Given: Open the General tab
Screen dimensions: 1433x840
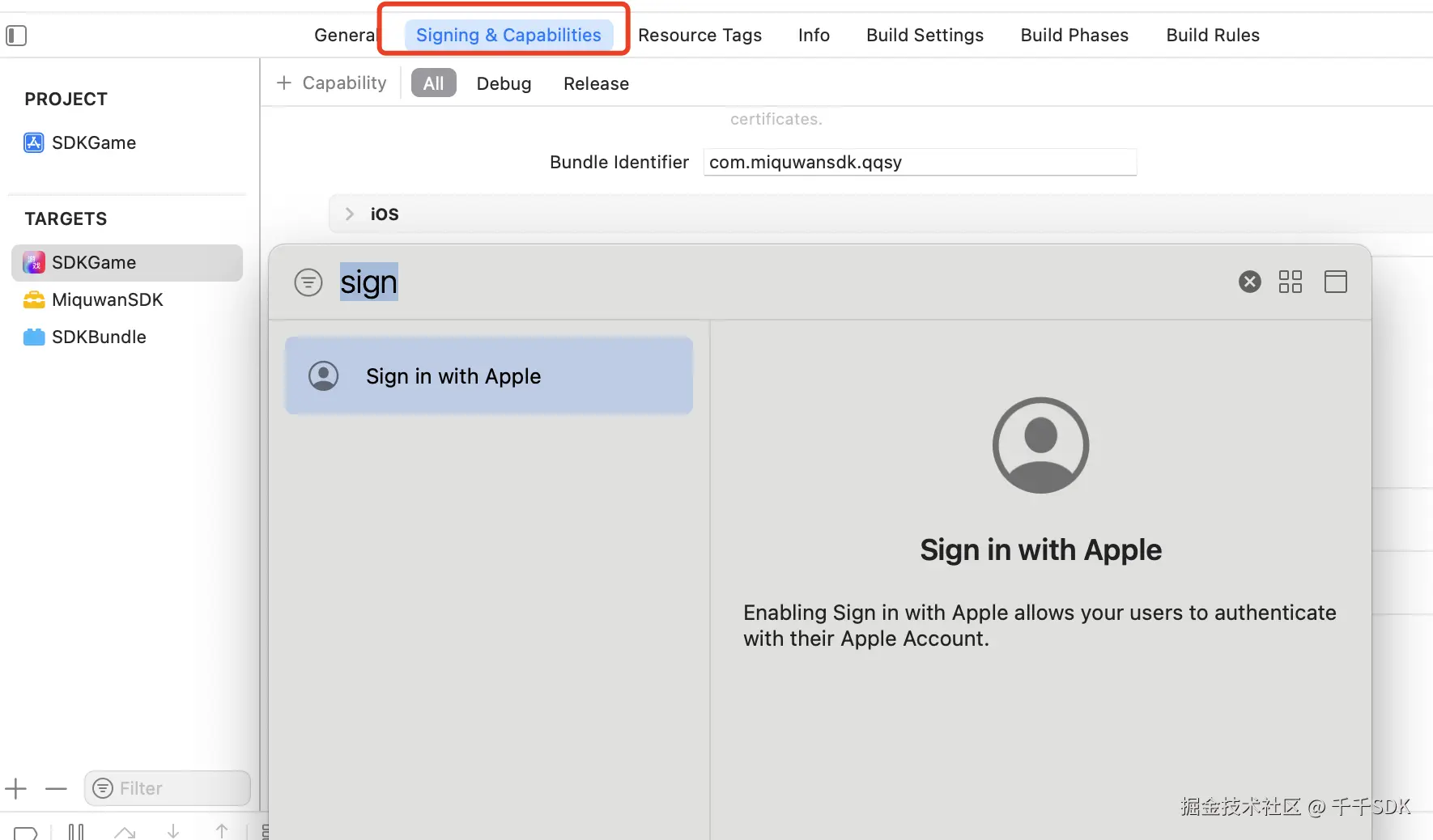Looking at the screenshot, I should pos(345,36).
